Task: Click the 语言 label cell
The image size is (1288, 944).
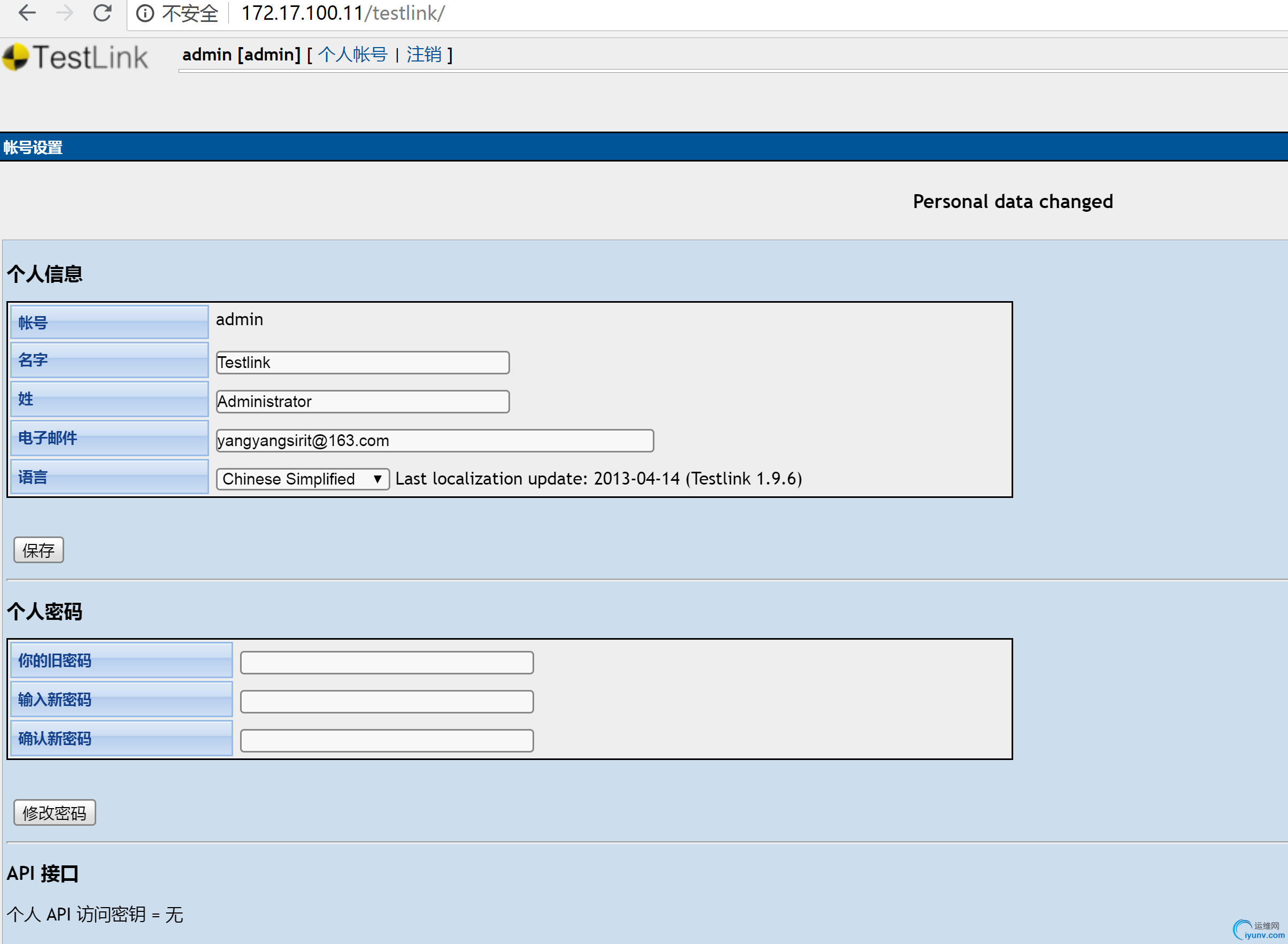Action: 109,477
